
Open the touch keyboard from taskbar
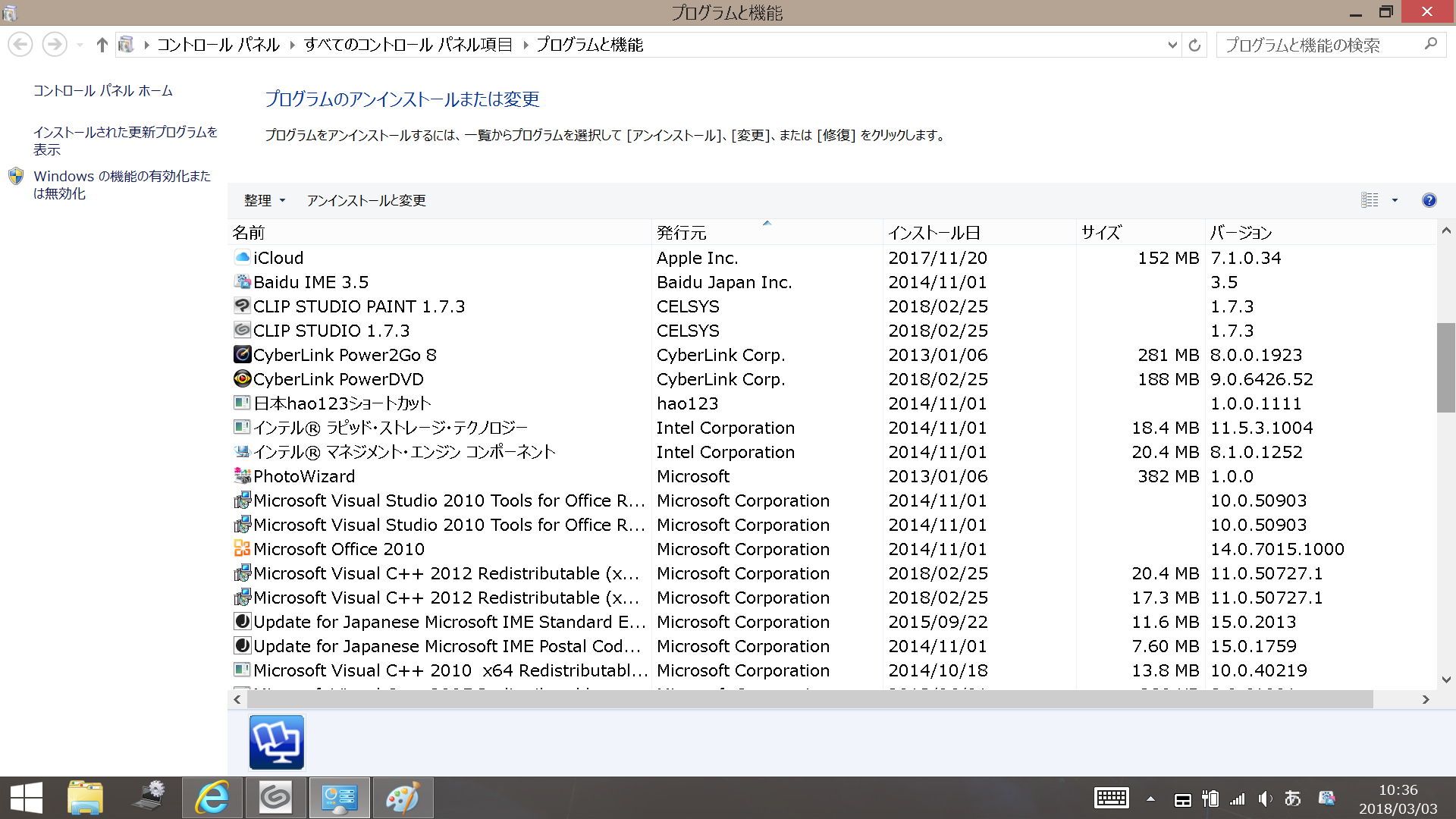tap(1112, 798)
